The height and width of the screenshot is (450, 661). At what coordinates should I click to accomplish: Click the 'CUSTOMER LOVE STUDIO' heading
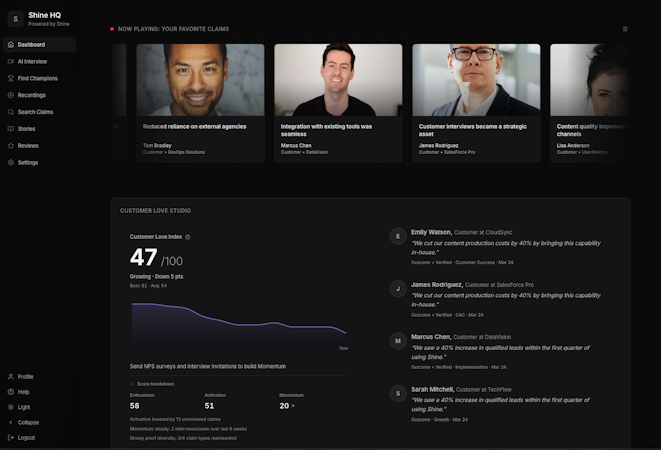tap(156, 210)
